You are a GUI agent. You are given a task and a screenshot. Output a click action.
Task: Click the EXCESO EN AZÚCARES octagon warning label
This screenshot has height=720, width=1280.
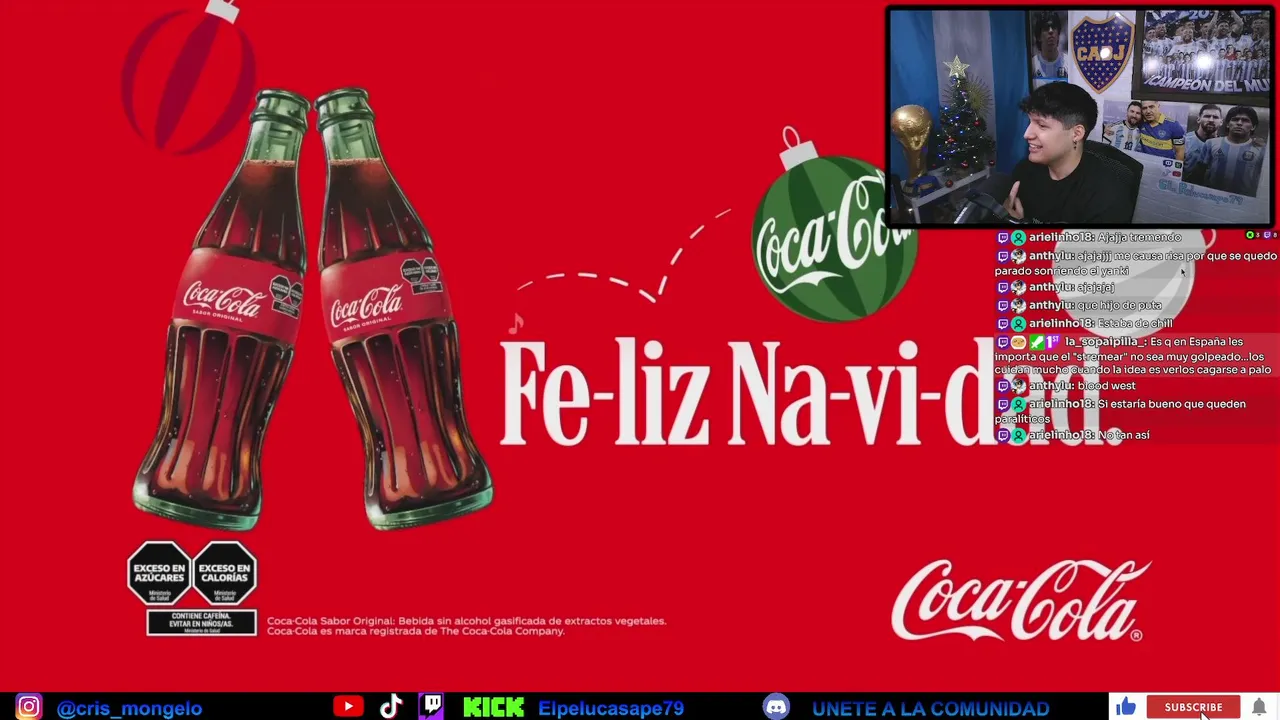pos(159,573)
